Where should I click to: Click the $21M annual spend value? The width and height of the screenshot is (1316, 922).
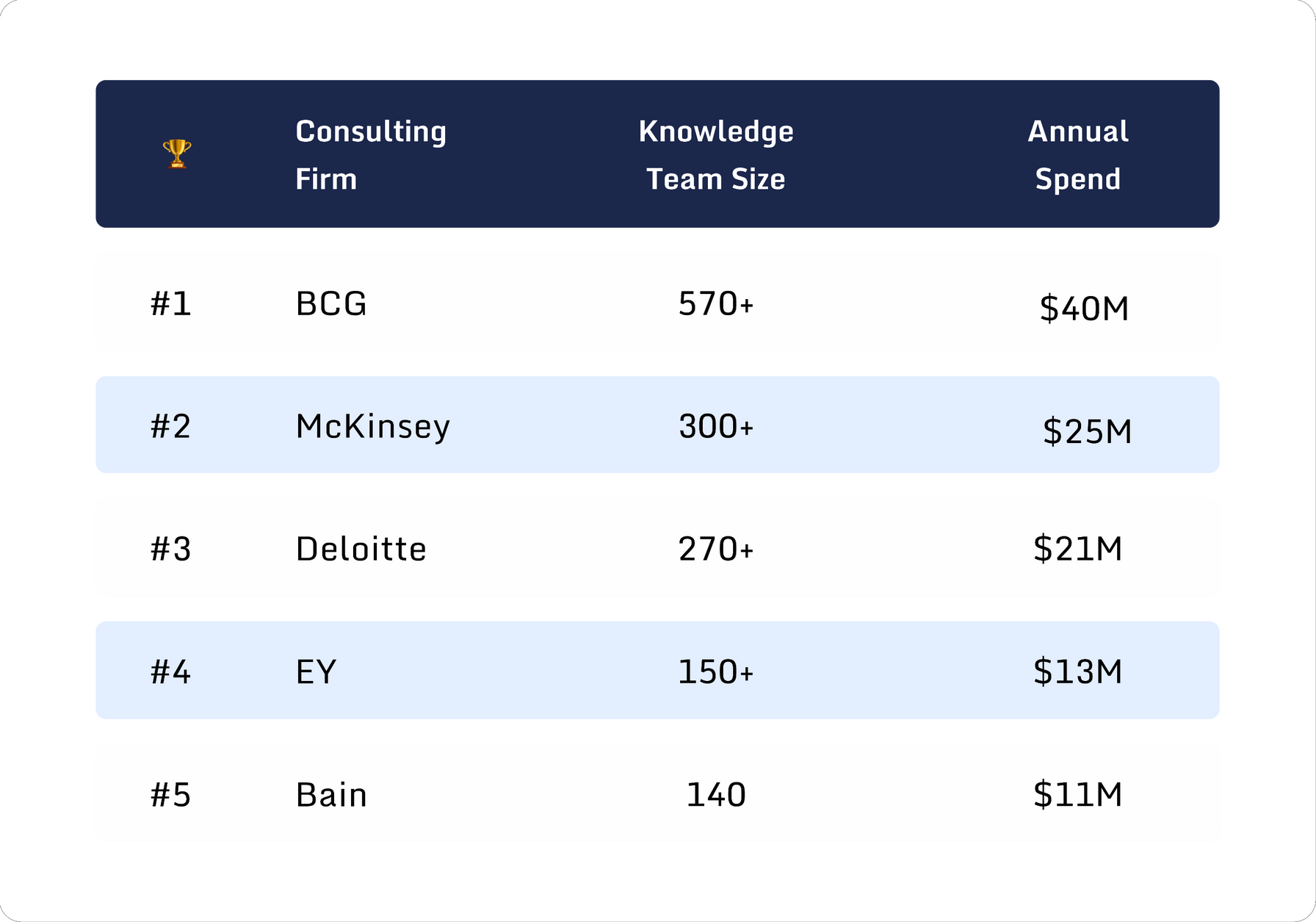click(1077, 549)
